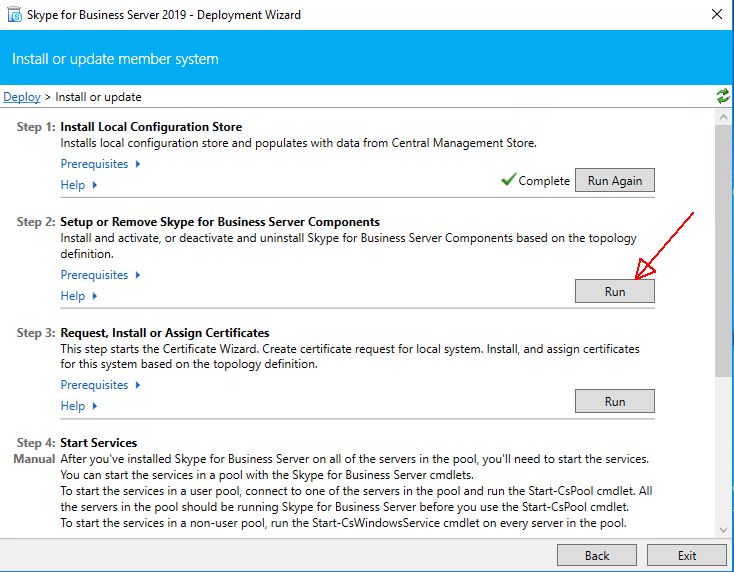Click the 'Manual' label under Step 4
This screenshot has width=734, height=572.
pos(34,459)
